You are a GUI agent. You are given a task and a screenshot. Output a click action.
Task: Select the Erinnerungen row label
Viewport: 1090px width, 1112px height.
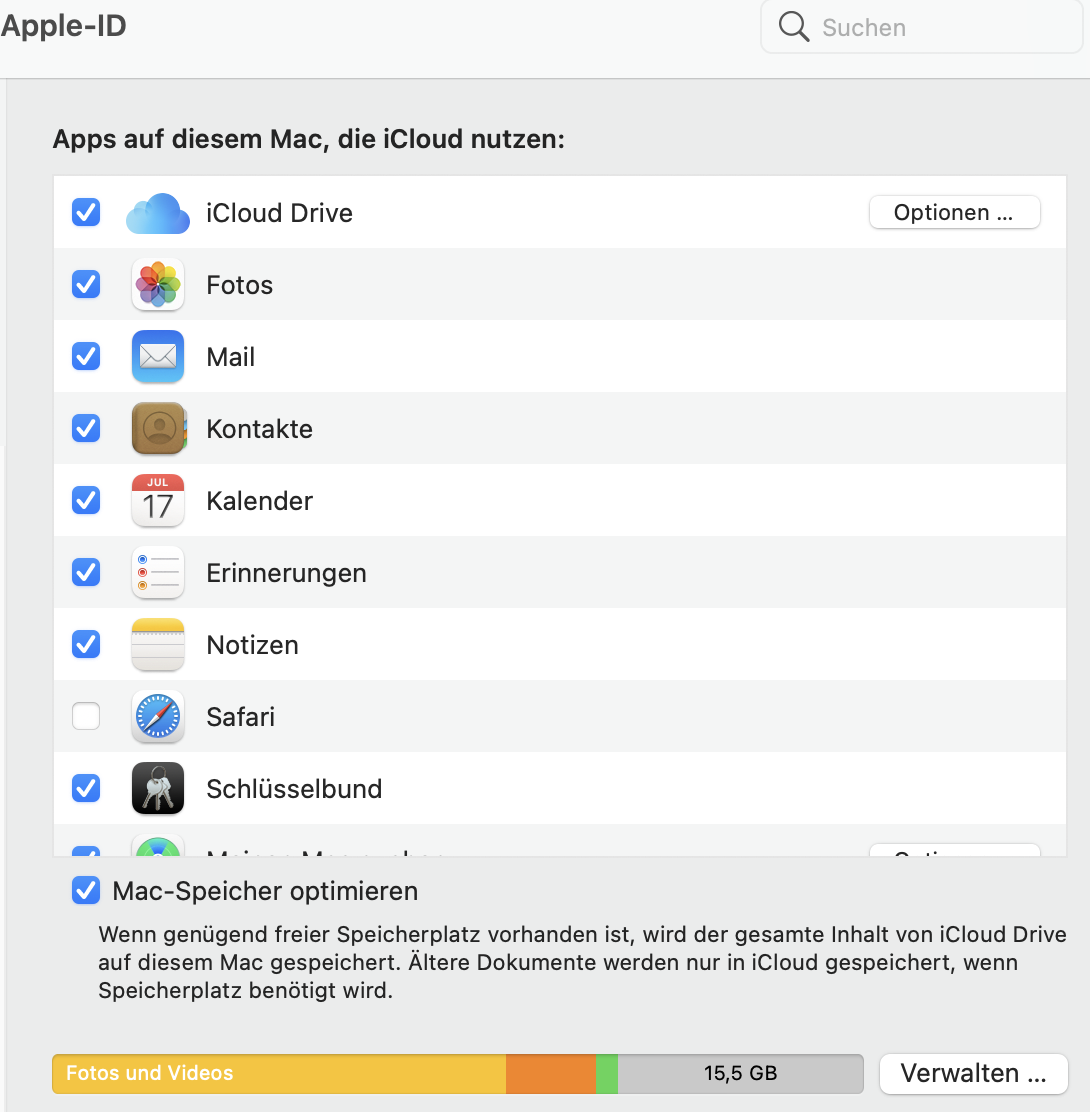point(287,573)
